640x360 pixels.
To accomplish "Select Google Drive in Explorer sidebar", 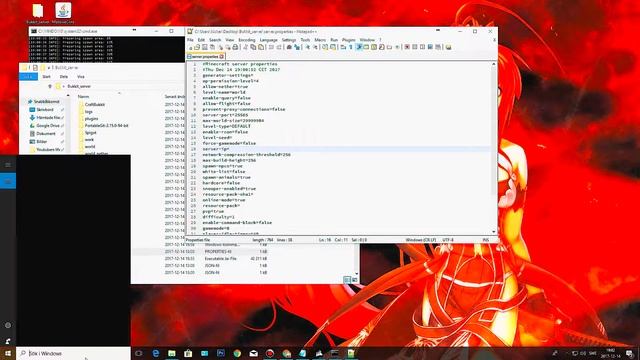I will pos(47,126).
